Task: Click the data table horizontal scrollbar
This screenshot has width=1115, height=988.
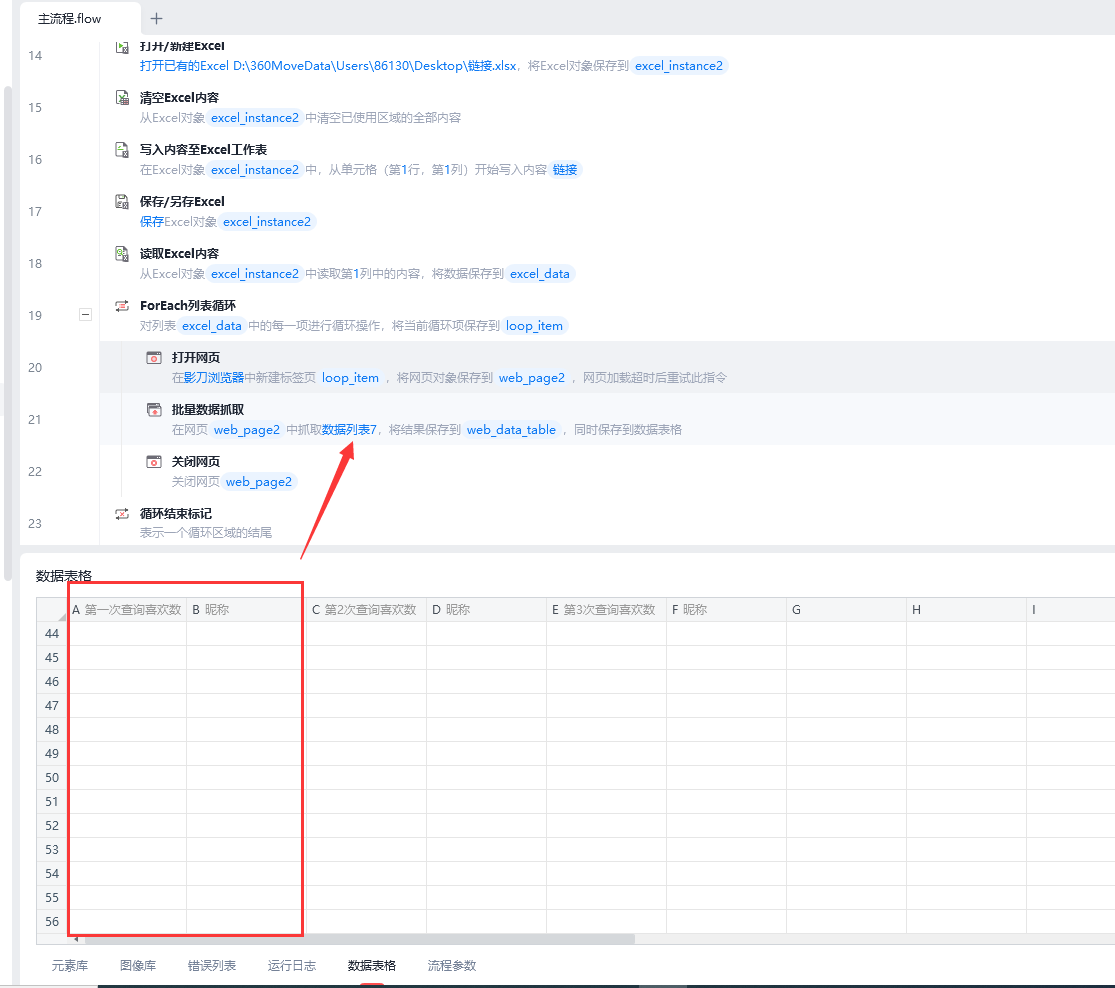Action: [359, 939]
